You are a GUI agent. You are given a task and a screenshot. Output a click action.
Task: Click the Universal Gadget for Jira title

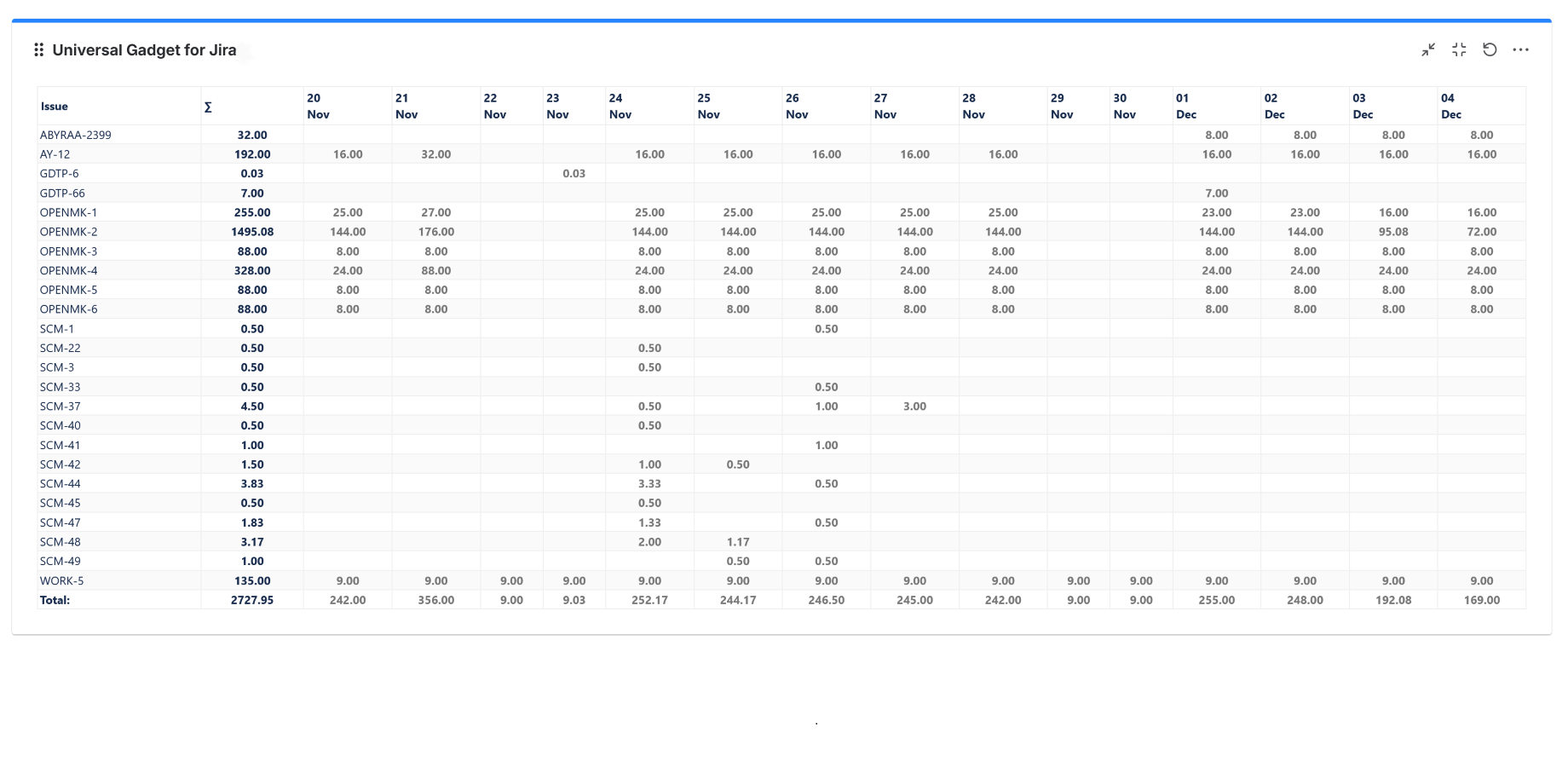143,49
